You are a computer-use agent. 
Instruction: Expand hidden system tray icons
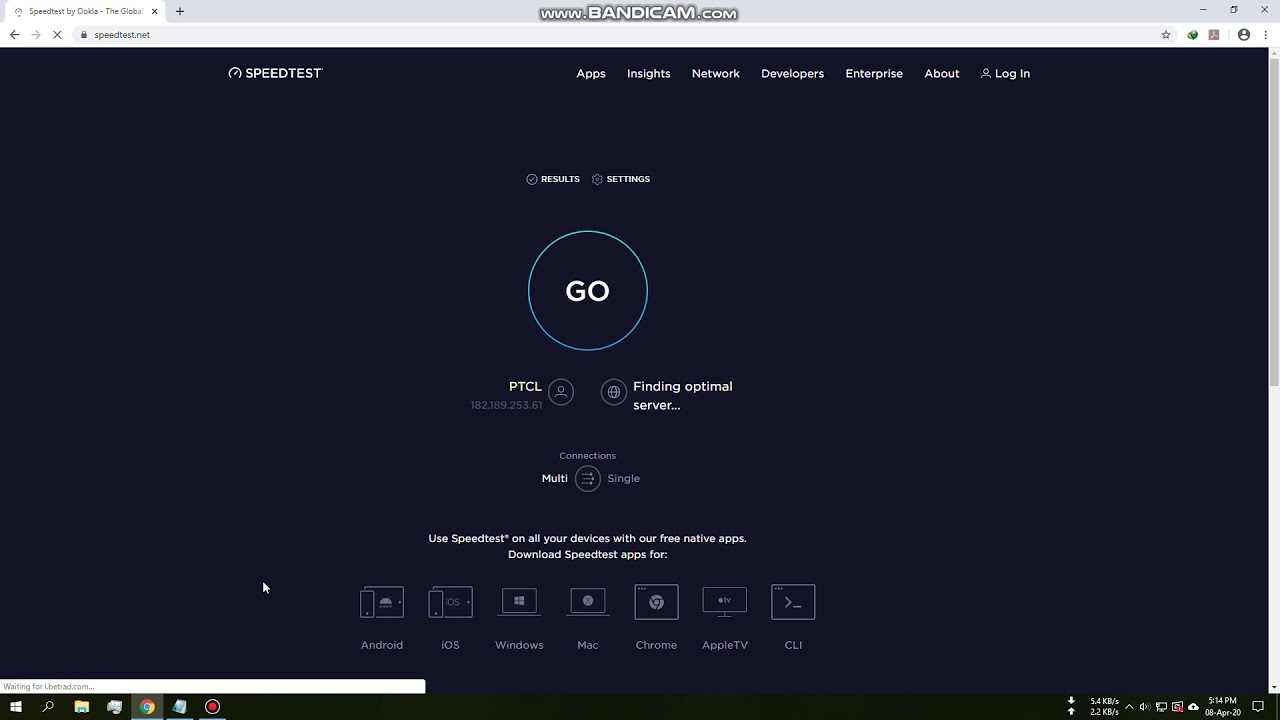[1129, 707]
